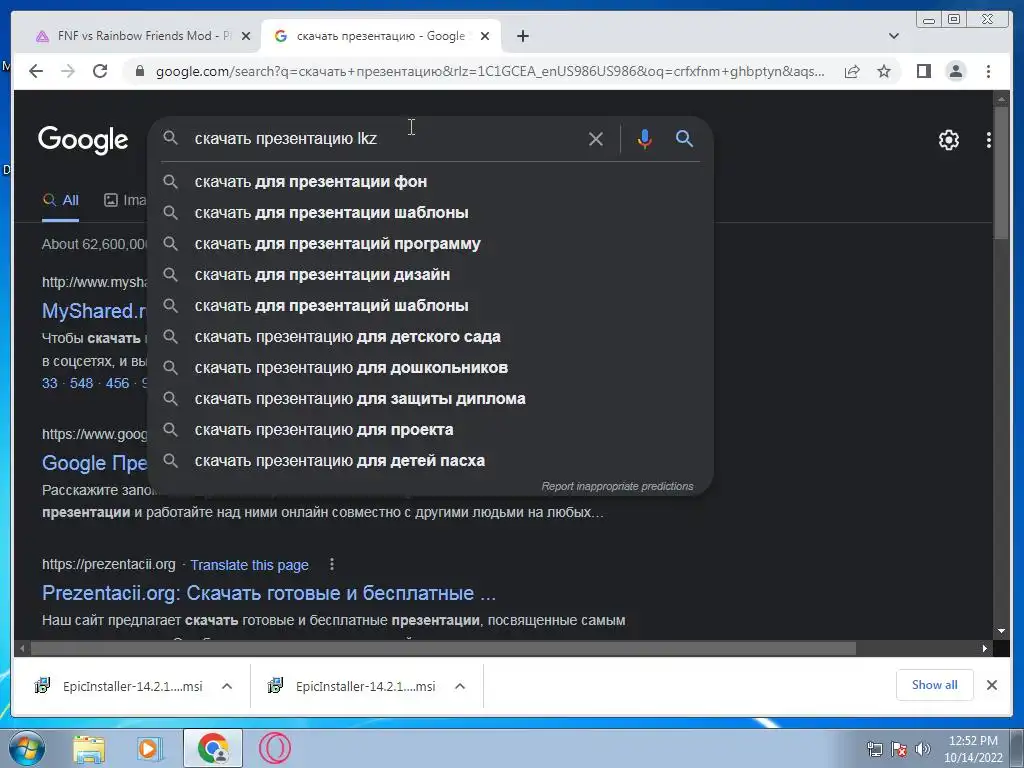Switch to FNF vs Rainbow Friends Mod tab
The image size is (1024, 768).
tap(134, 36)
